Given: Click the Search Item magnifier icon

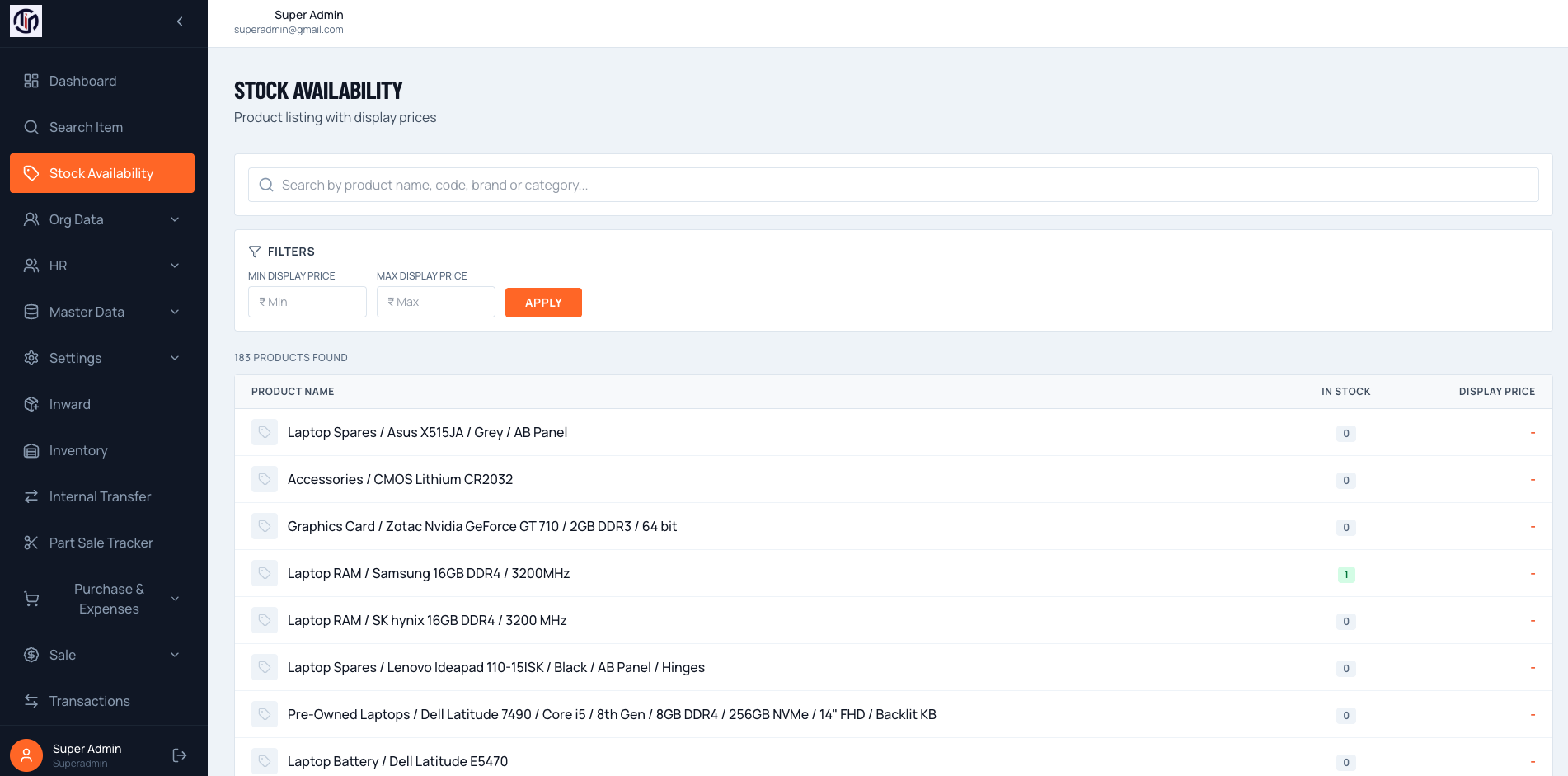Looking at the screenshot, I should pos(31,127).
